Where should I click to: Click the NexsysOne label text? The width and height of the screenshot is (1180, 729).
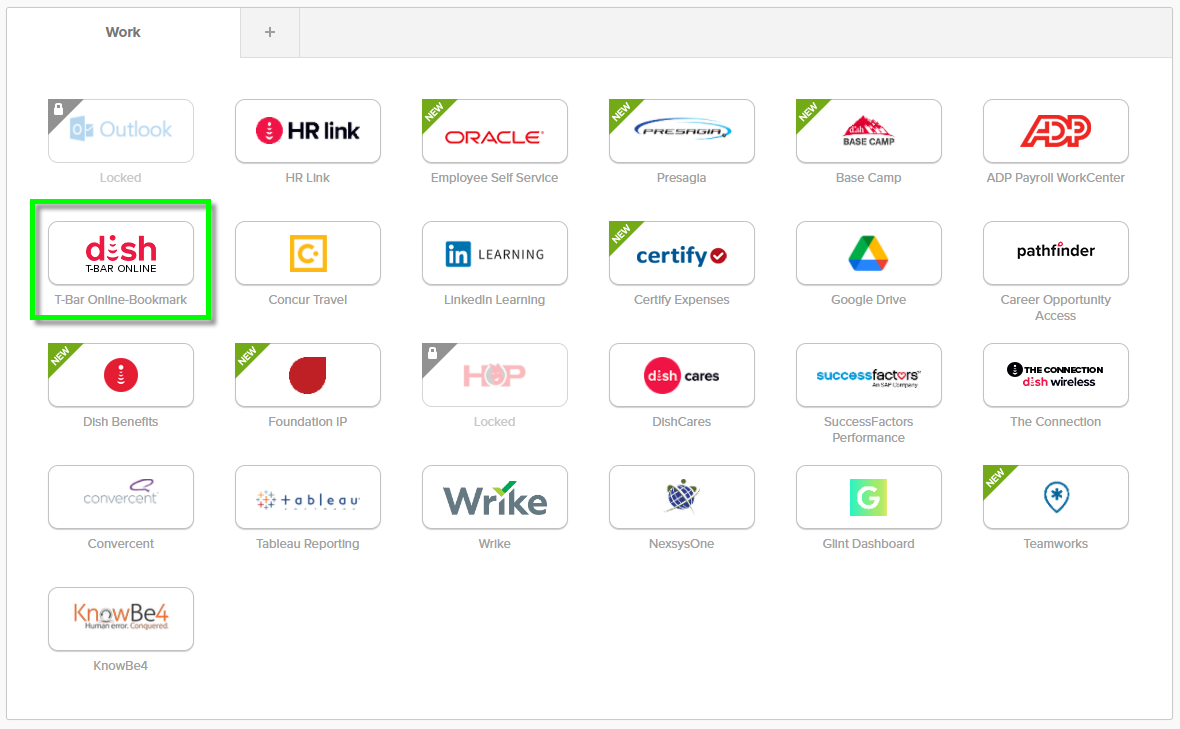pos(682,543)
